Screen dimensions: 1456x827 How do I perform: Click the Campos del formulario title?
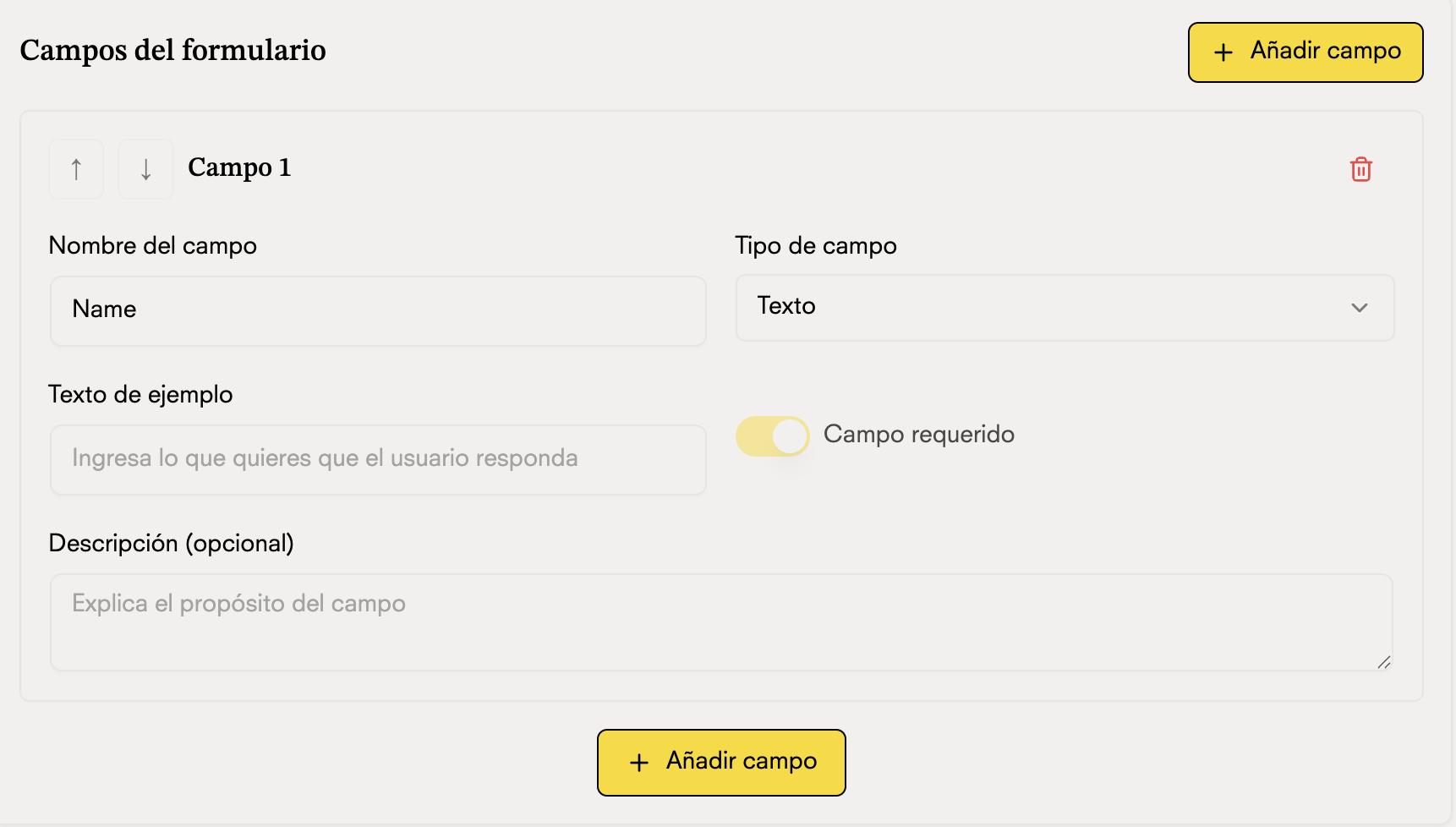[x=172, y=51]
